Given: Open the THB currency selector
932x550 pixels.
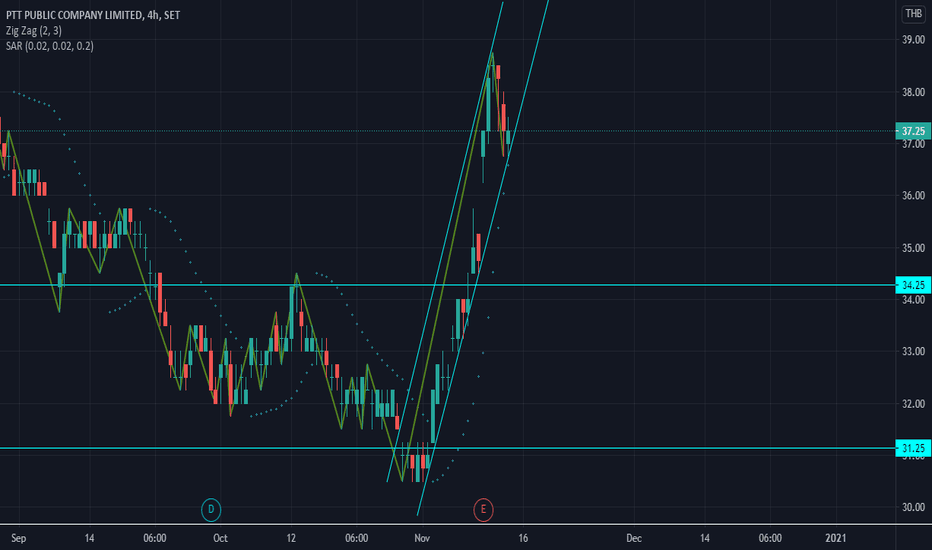Looking at the screenshot, I should click(913, 14).
